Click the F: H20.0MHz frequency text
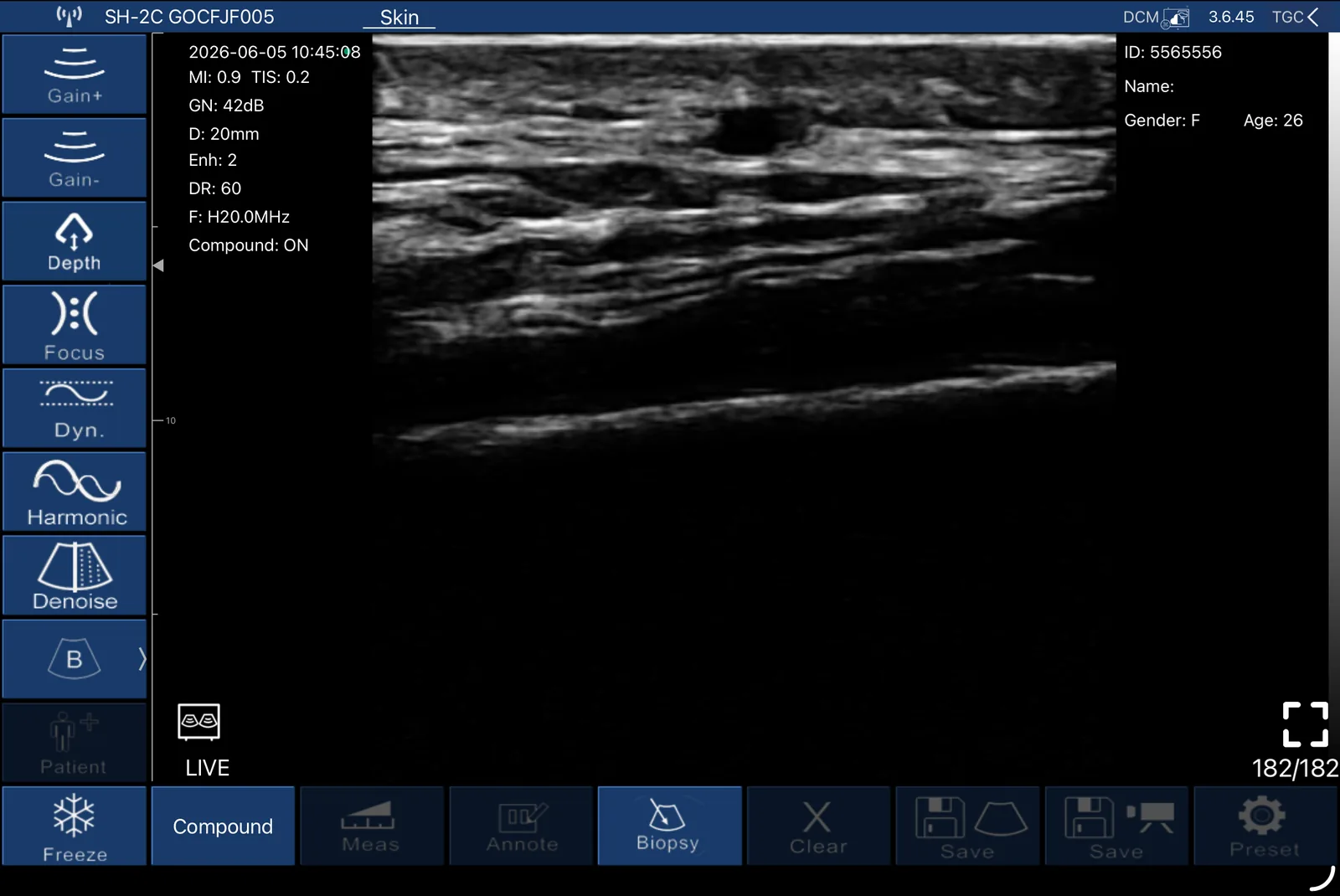 (240, 217)
